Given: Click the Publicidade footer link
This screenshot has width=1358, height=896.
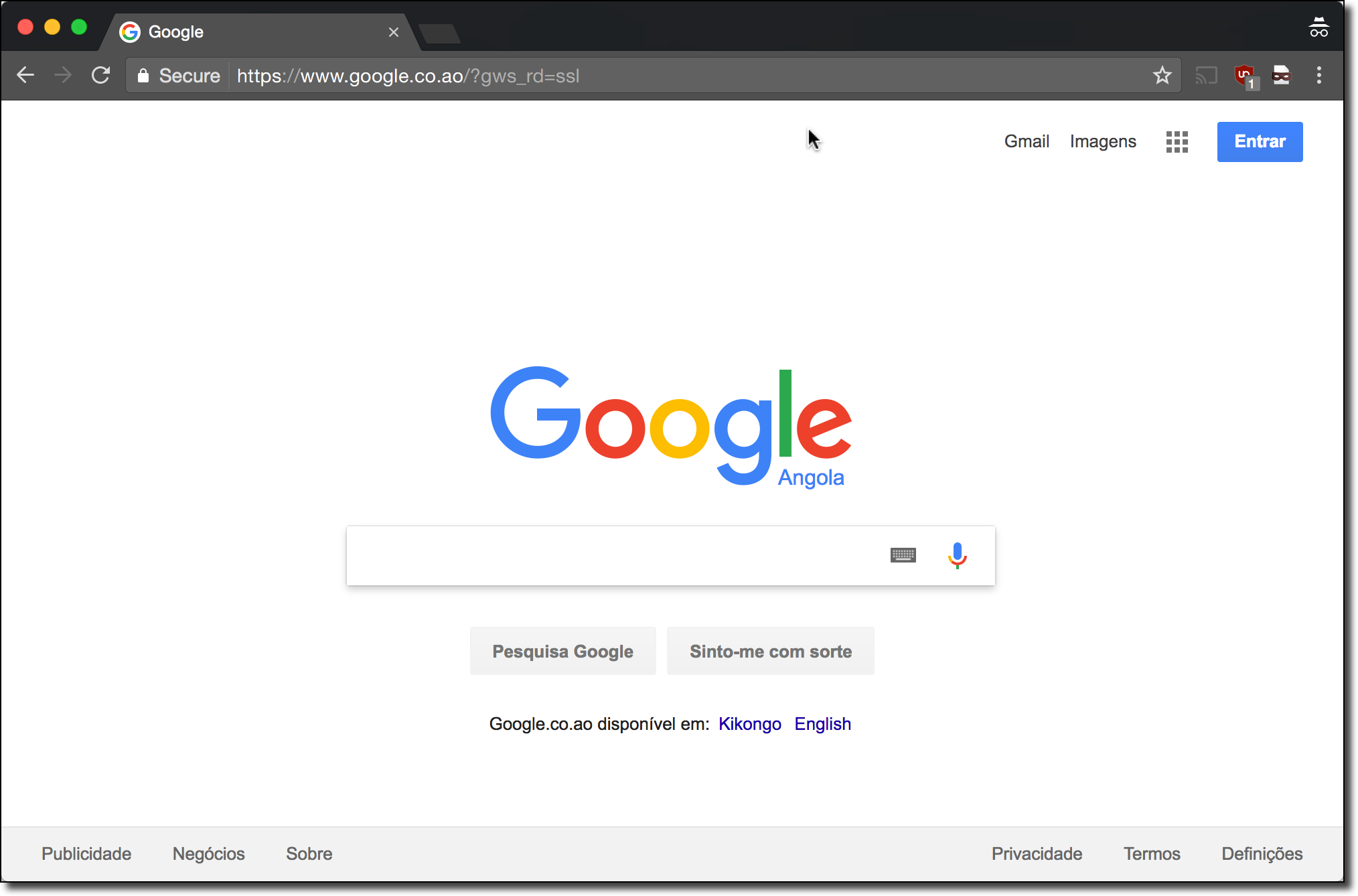Looking at the screenshot, I should (86, 854).
